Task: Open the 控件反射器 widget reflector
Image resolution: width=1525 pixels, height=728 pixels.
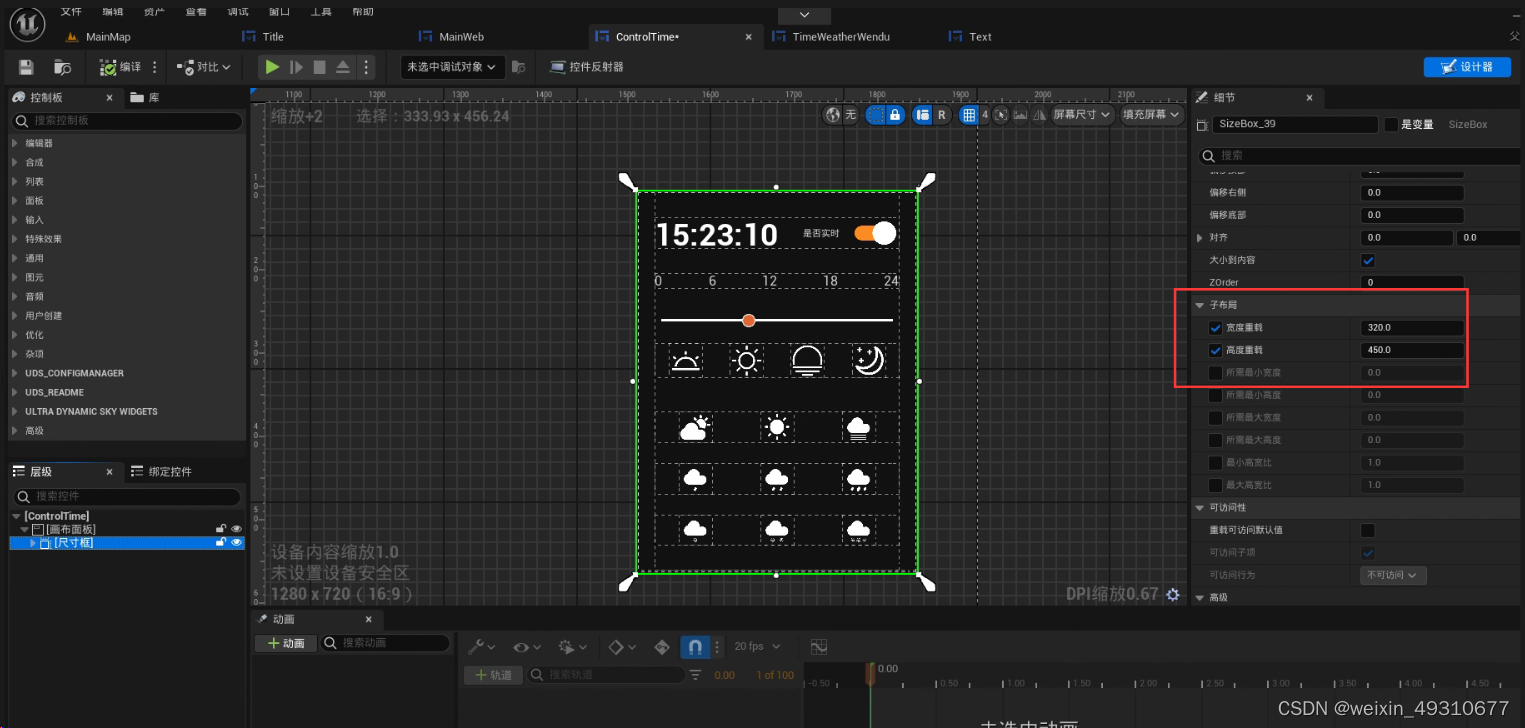Action: tap(587, 67)
